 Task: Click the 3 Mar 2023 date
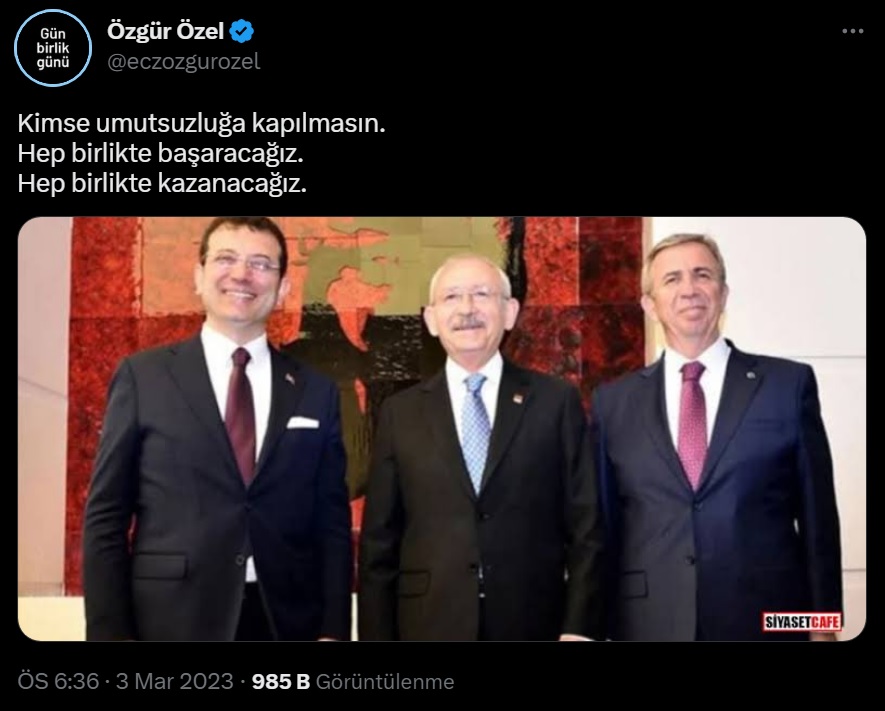174,681
